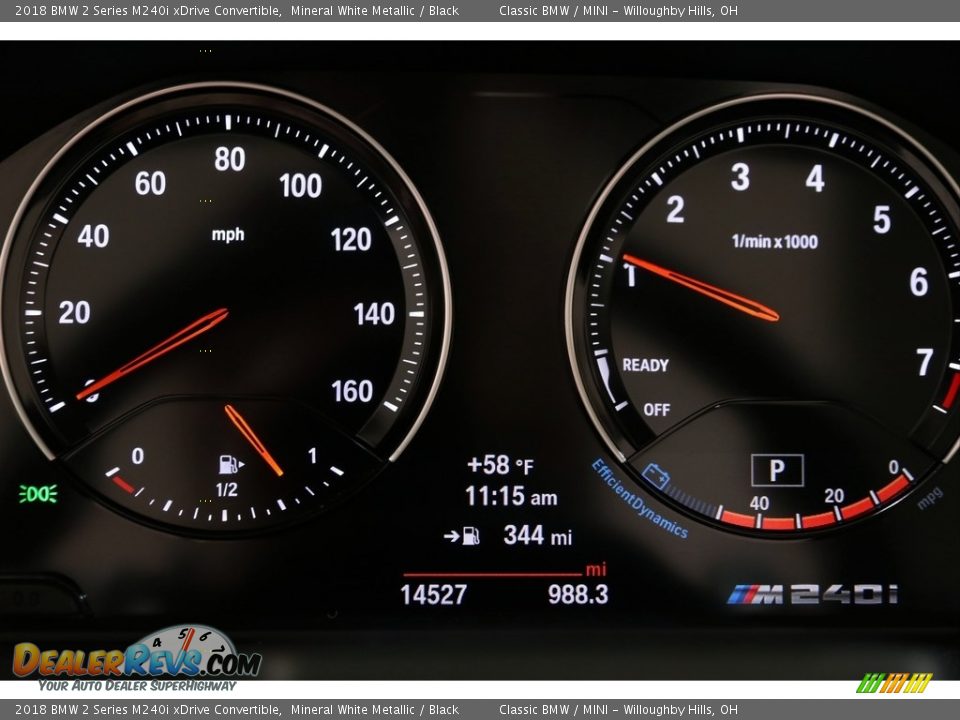Click the +58 °F temperature display
The height and width of the screenshot is (720, 960).
click(x=500, y=465)
